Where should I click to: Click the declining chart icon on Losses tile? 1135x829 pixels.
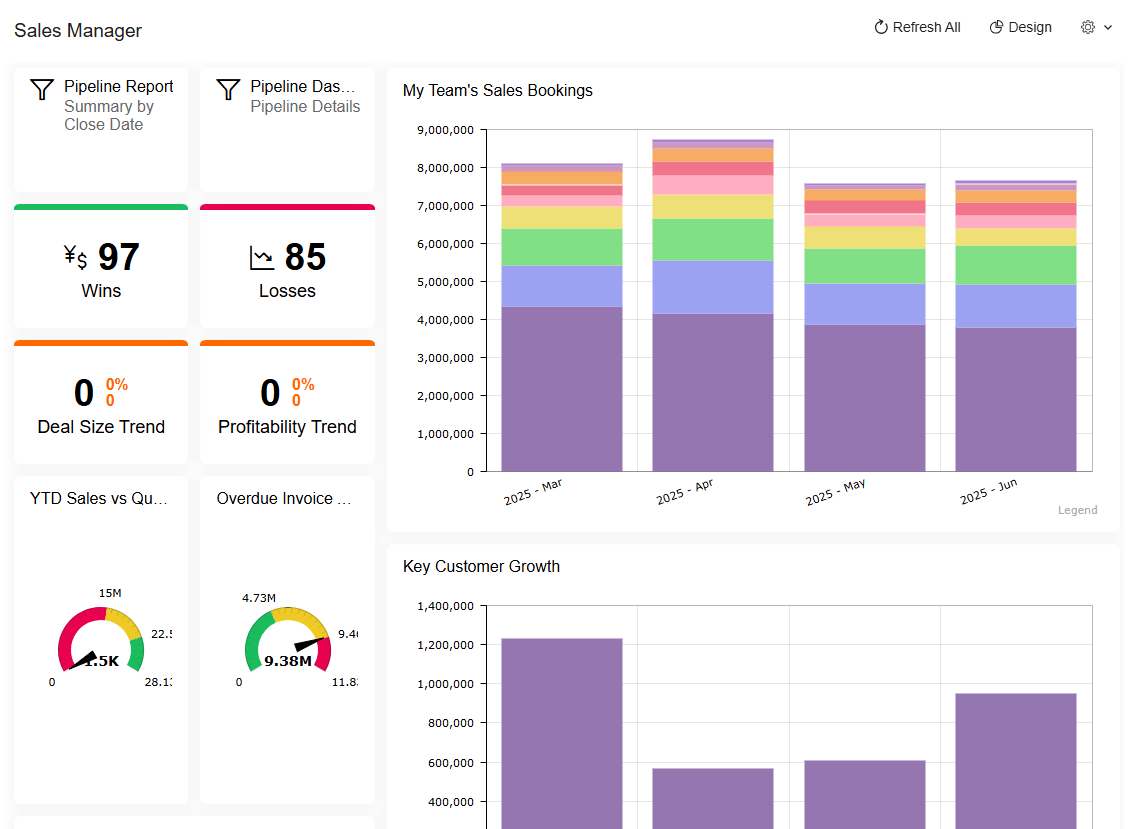[261, 258]
